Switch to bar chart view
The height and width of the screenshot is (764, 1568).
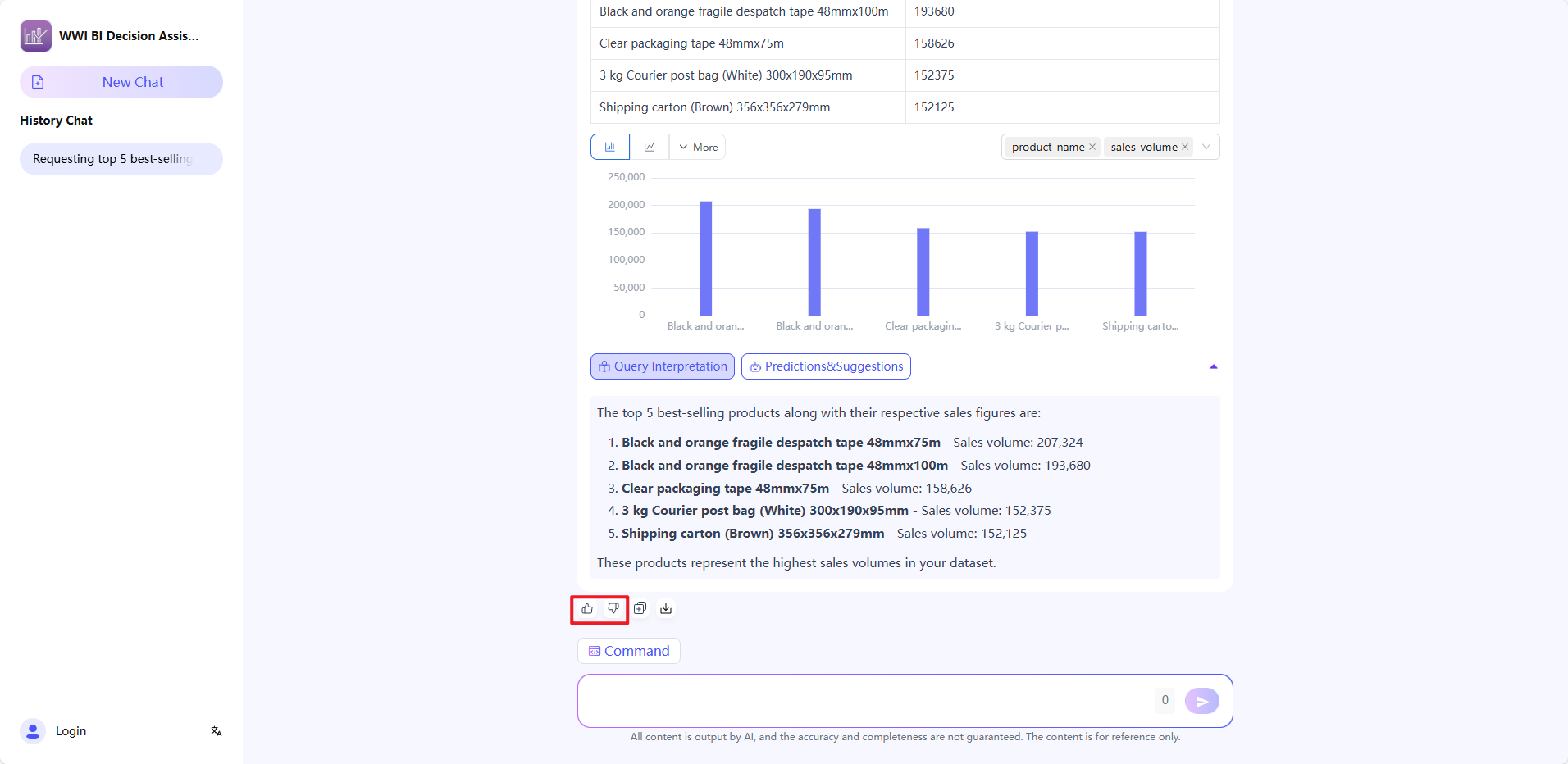(610, 147)
